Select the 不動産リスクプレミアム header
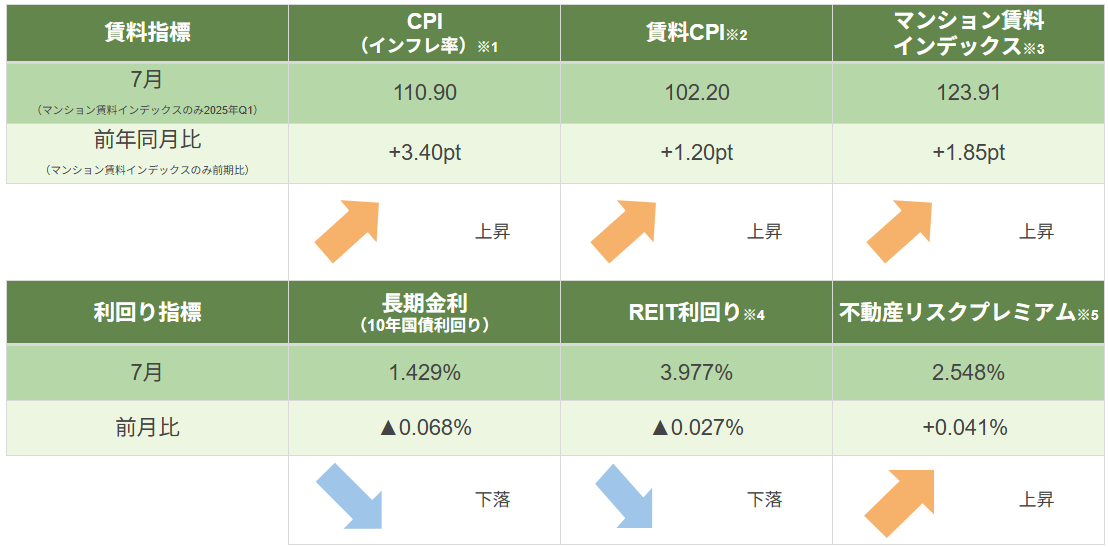This screenshot has width=1108, height=547. coord(968,312)
